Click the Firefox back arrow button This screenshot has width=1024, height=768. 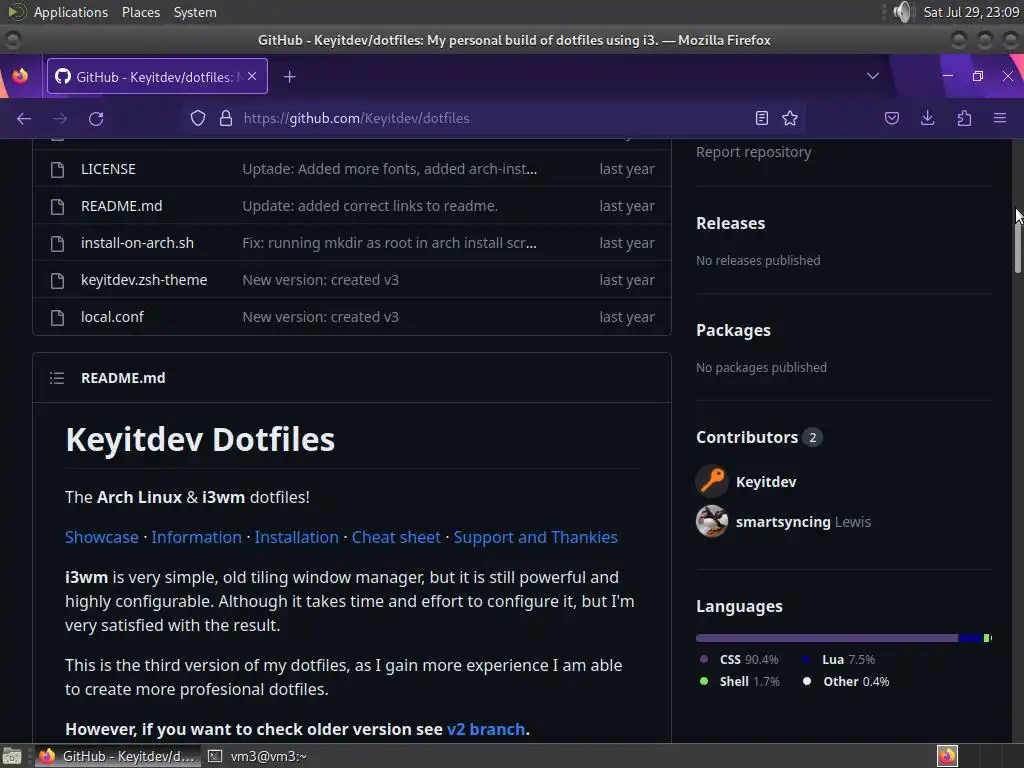24,118
